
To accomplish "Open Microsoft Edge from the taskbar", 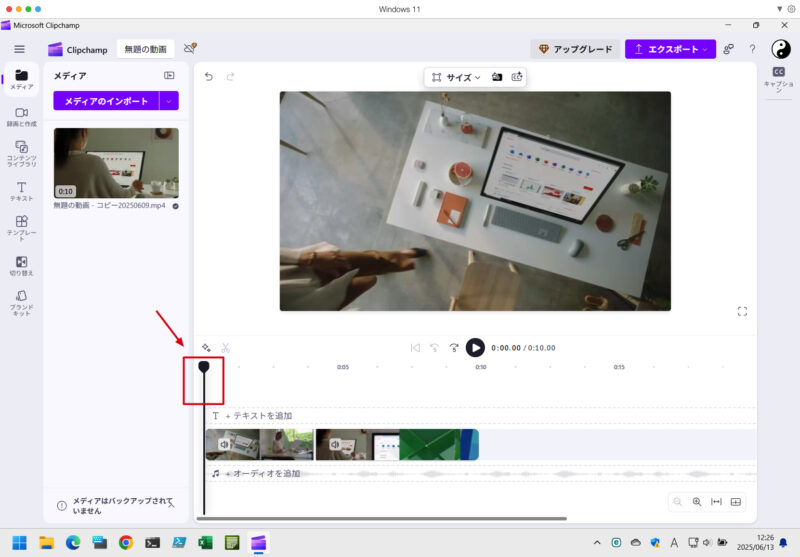I will coord(73,542).
